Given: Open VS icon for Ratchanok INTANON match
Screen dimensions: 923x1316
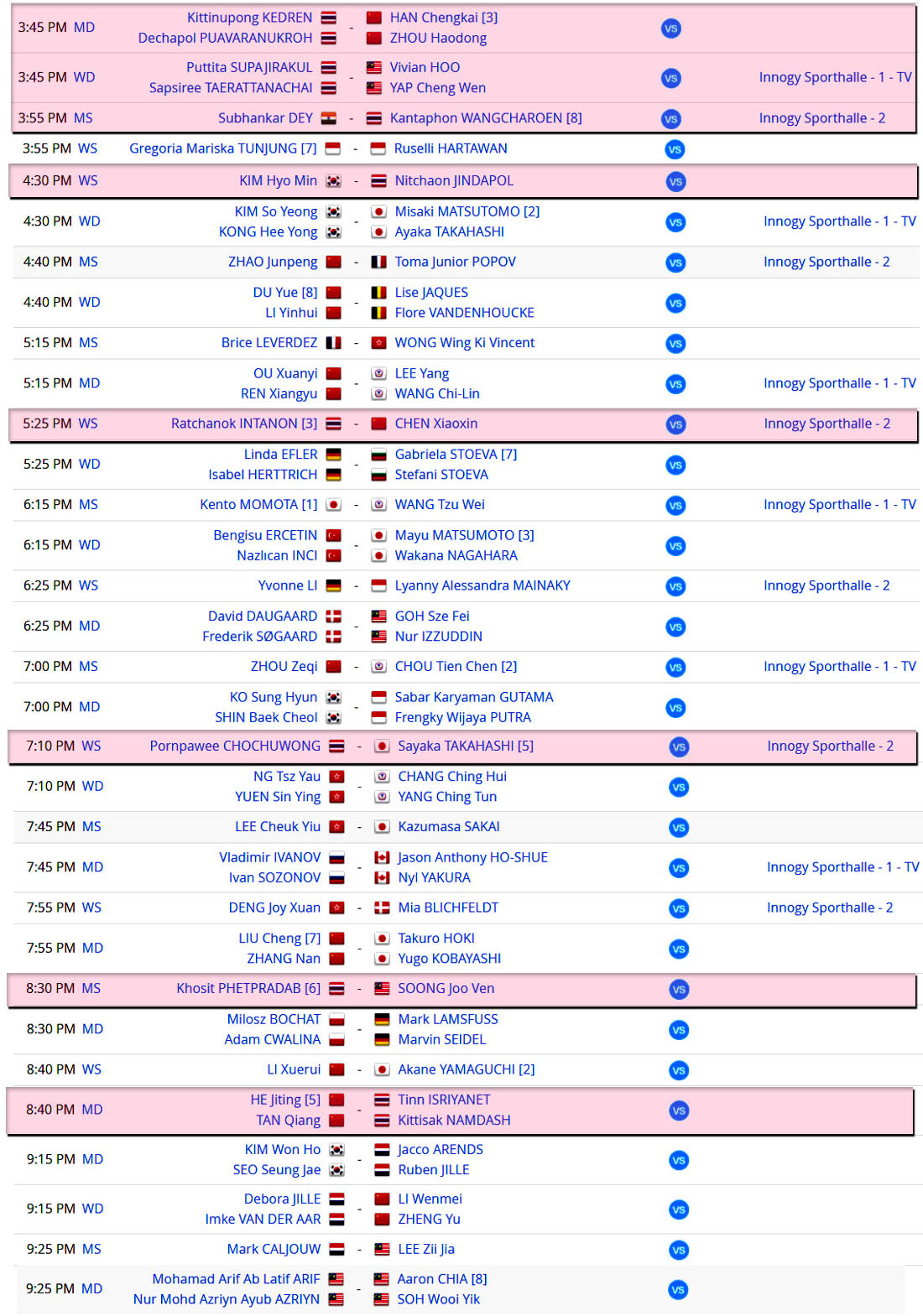Looking at the screenshot, I should pos(675,424).
